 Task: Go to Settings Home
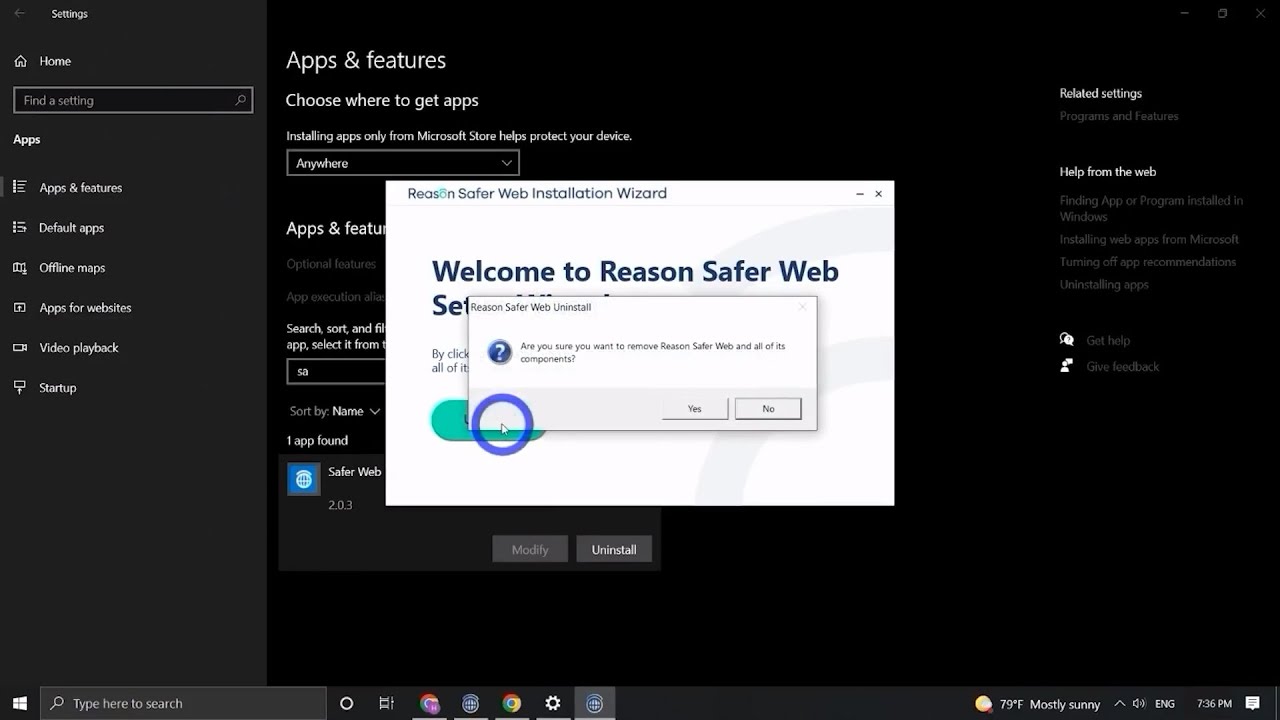click(55, 61)
